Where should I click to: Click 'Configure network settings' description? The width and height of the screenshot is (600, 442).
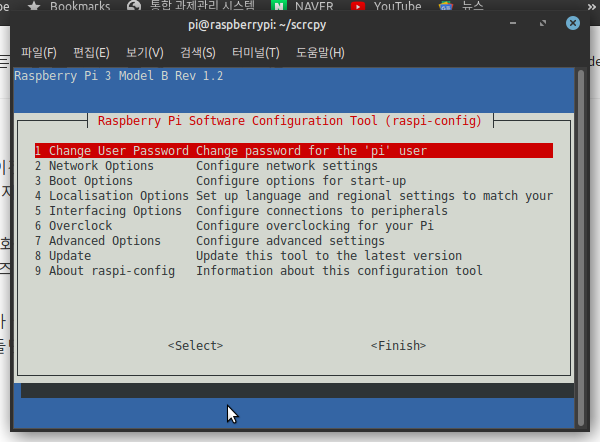pos(287,166)
